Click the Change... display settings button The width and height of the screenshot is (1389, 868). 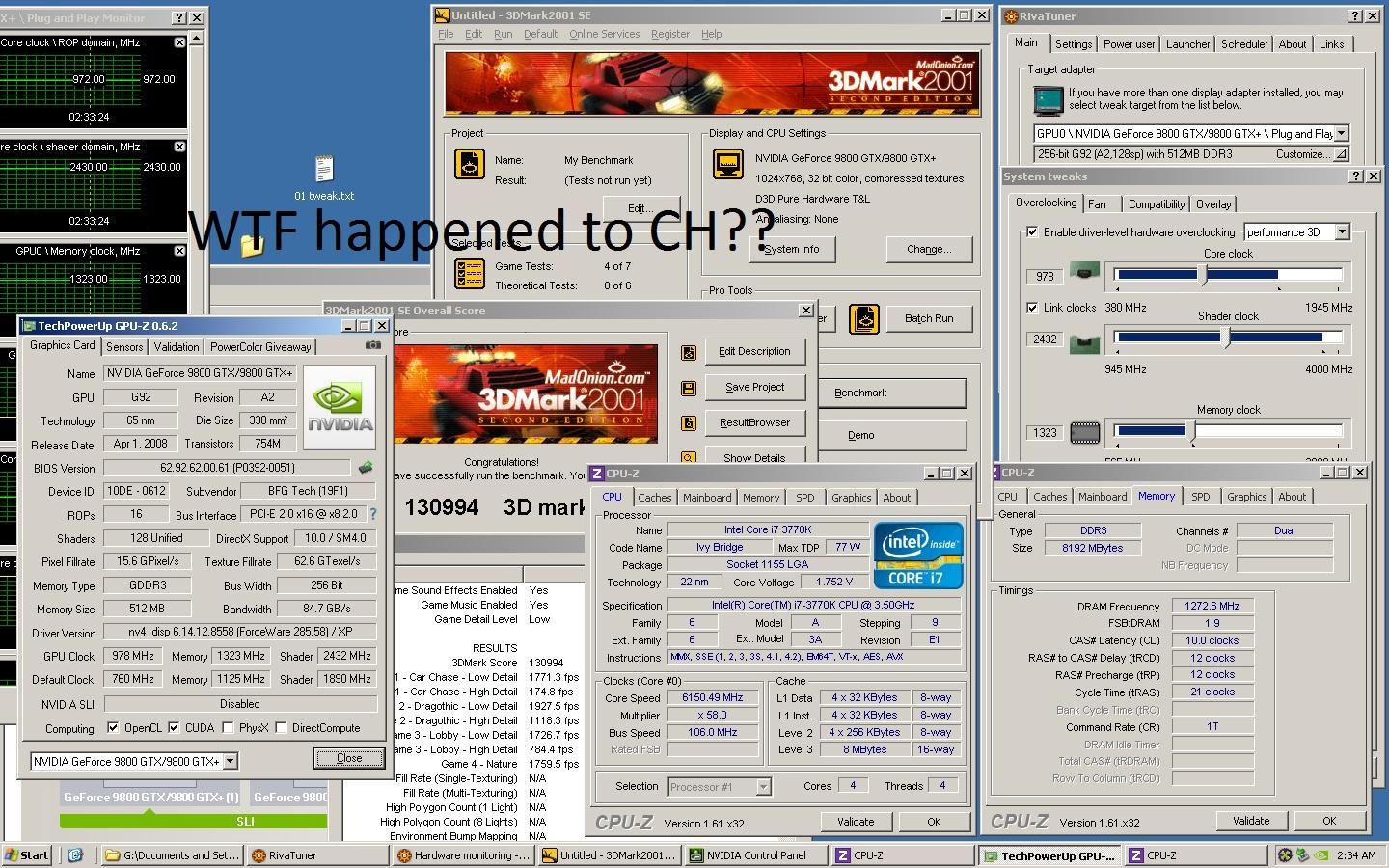point(929,249)
